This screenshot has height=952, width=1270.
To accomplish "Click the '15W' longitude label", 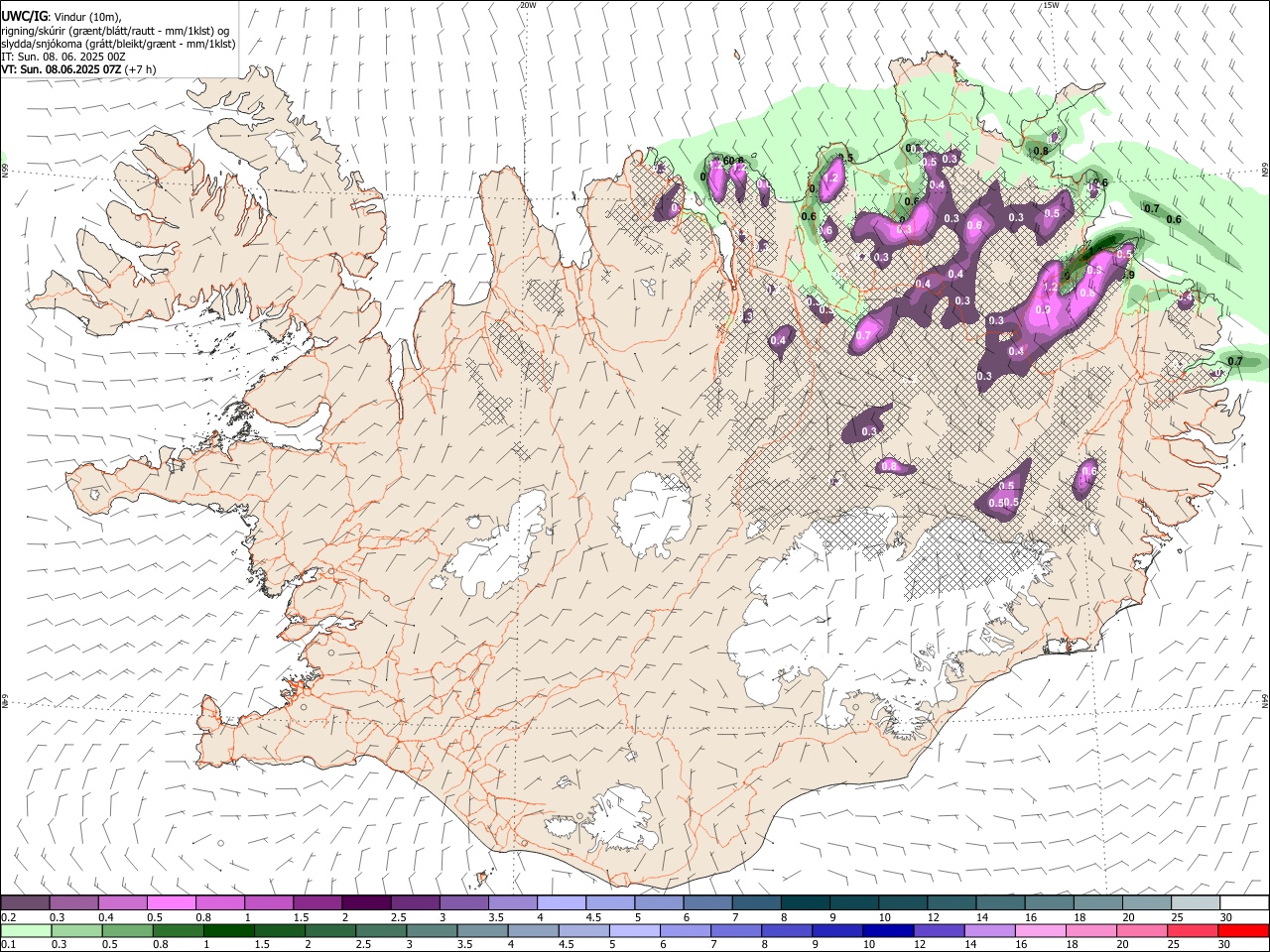I will pos(1052,5).
